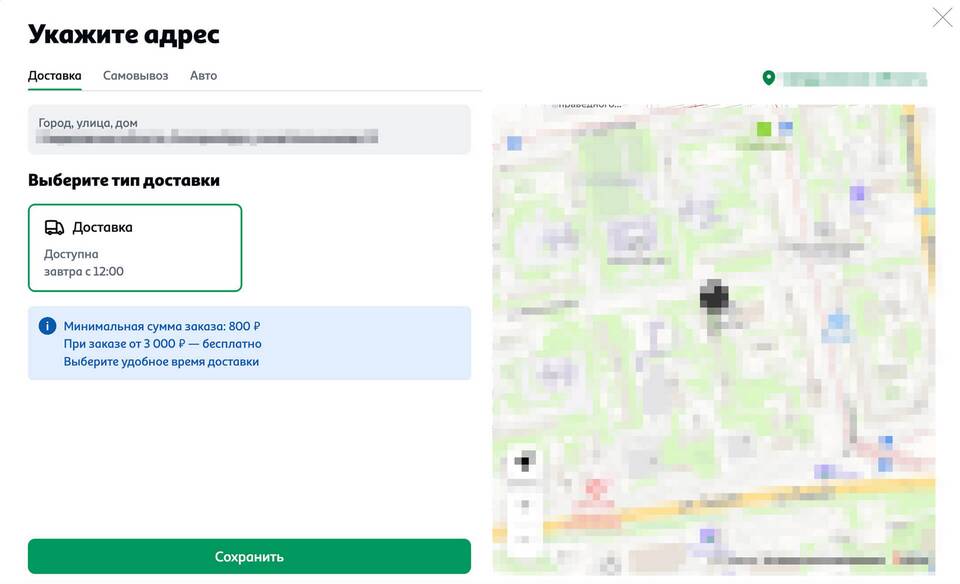
Task: Zoom in on the map
Action: (x=524, y=505)
